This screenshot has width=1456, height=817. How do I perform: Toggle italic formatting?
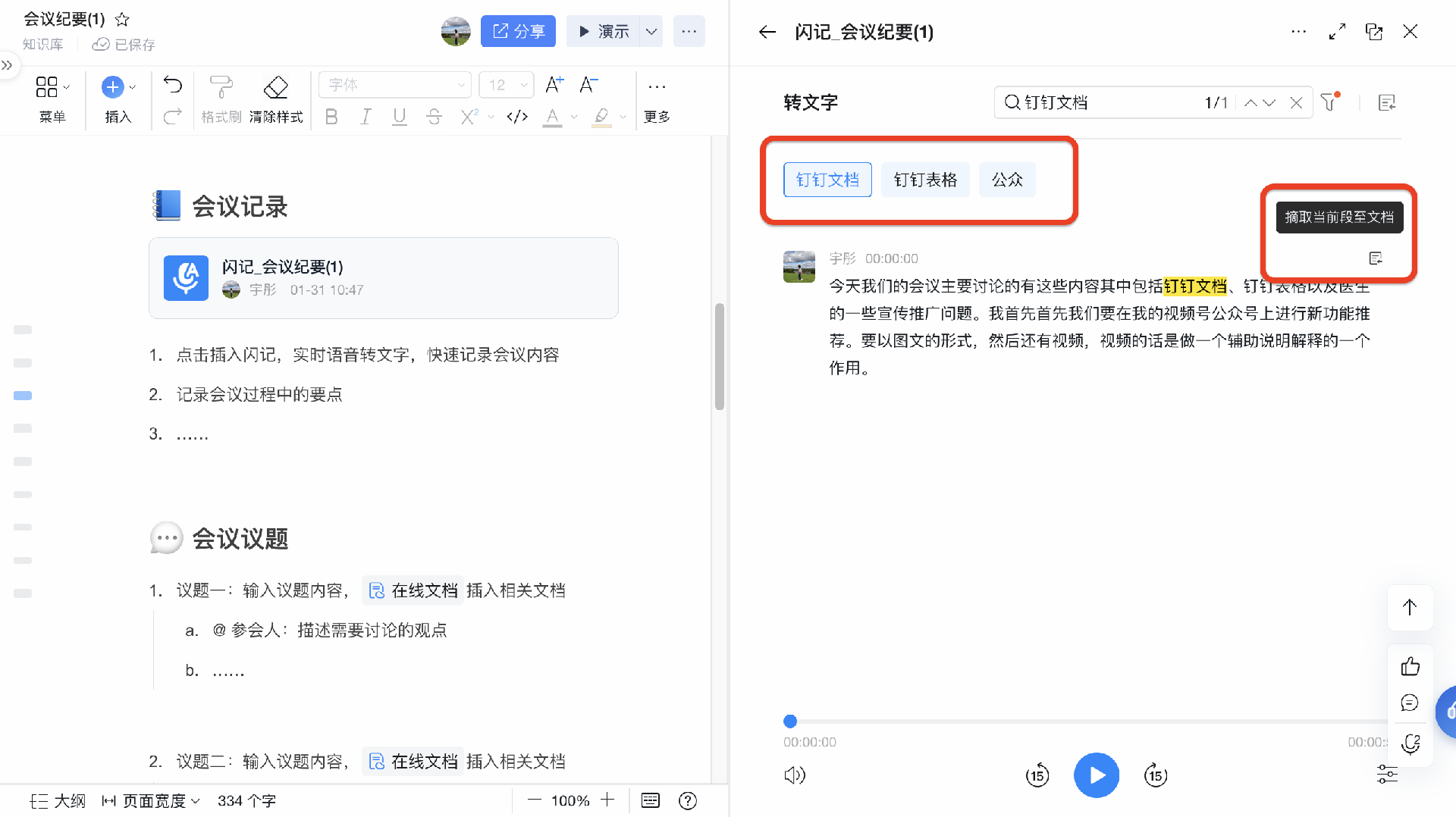pyautogui.click(x=366, y=117)
